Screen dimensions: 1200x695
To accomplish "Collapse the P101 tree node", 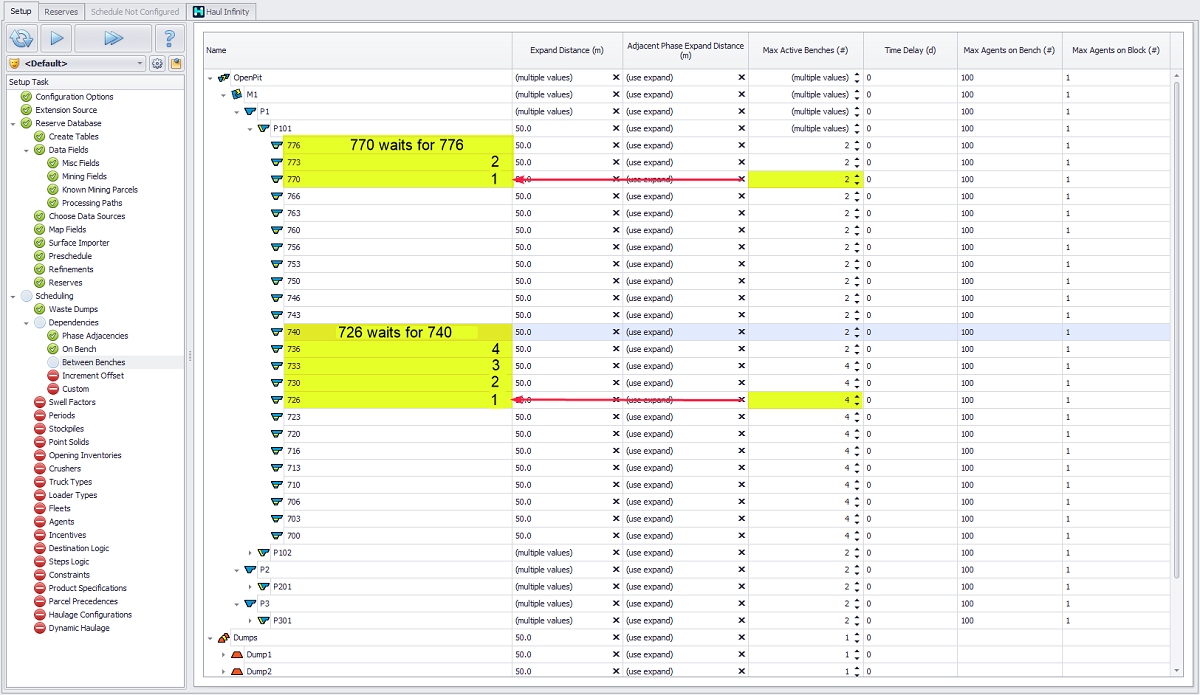I will click(x=250, y=128).
